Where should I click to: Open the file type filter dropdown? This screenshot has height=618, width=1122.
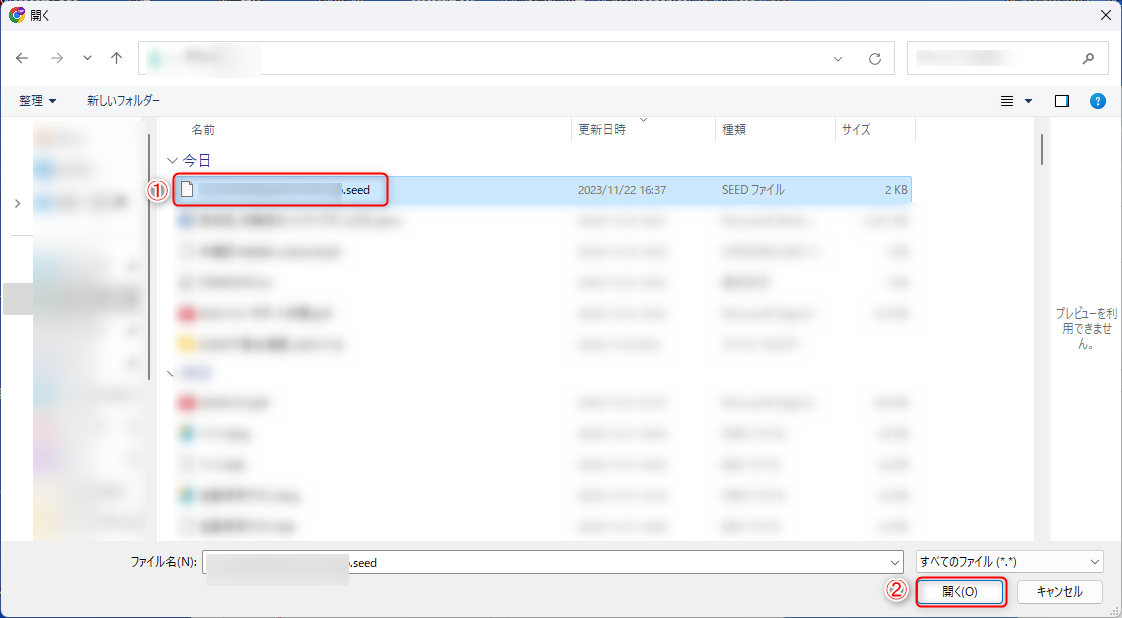[1009, 562]
